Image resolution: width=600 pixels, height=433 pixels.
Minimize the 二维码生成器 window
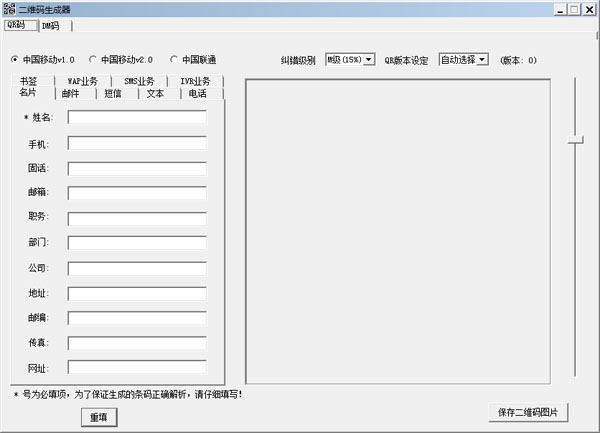(x=560, y=10)
